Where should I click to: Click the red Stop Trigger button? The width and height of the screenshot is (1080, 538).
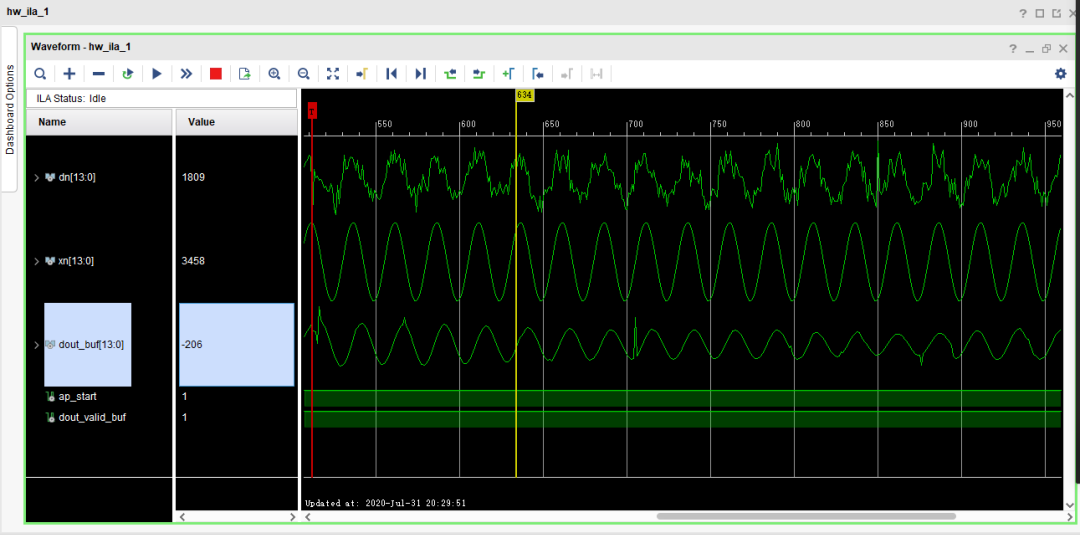pos(216,74)
